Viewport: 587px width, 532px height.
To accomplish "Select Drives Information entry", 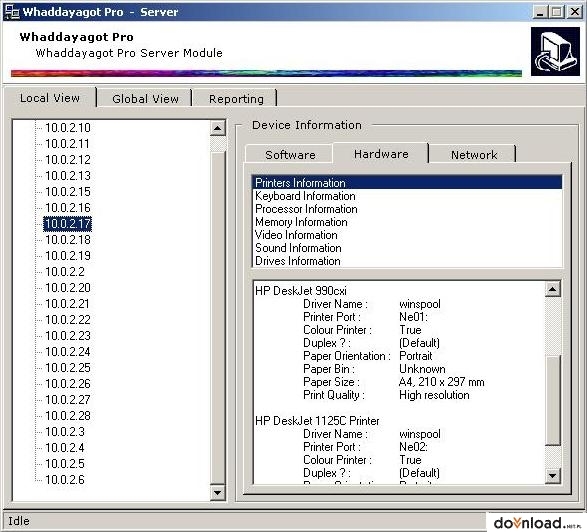I will (407, 261).
